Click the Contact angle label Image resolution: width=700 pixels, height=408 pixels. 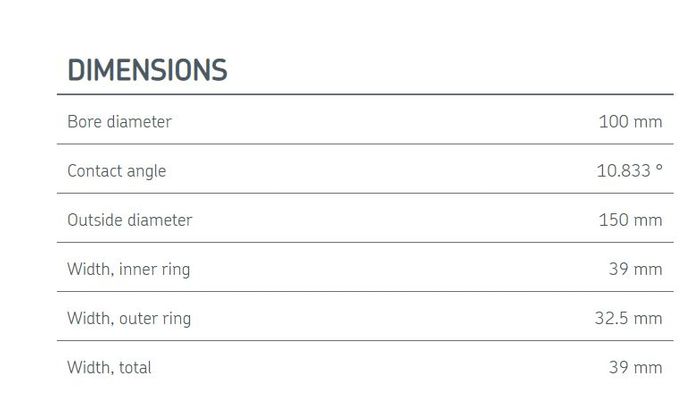[116, 171]
